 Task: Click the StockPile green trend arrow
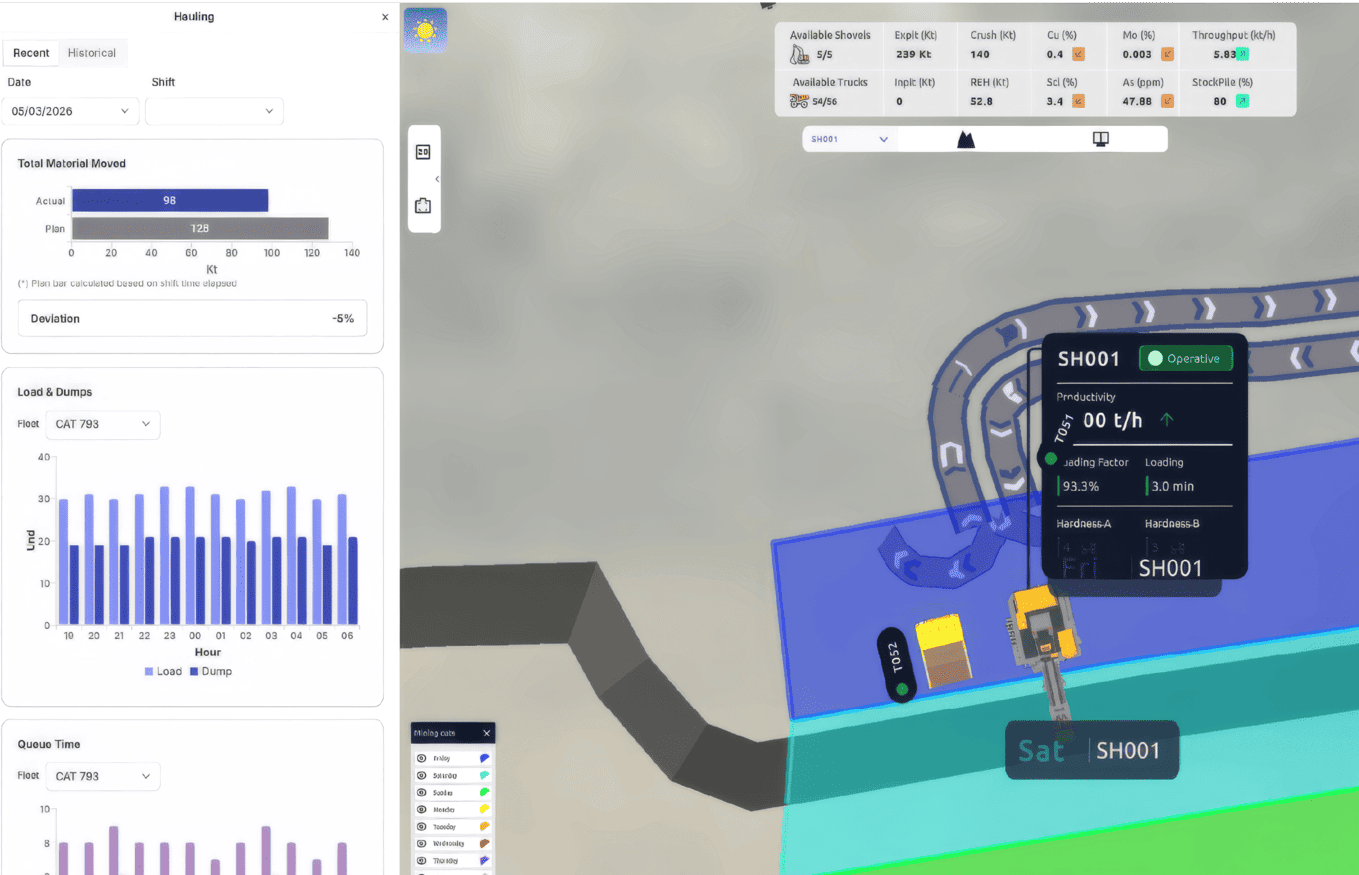[1242, 101]
